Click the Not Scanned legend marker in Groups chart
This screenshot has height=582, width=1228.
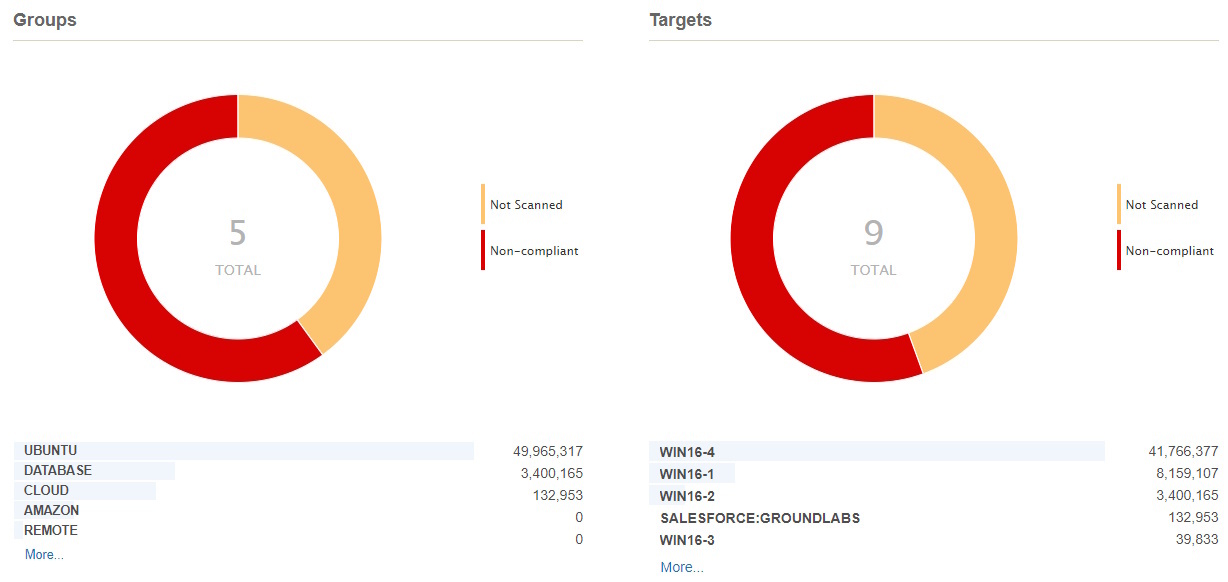pyautogui.click(x=483, y=204)
